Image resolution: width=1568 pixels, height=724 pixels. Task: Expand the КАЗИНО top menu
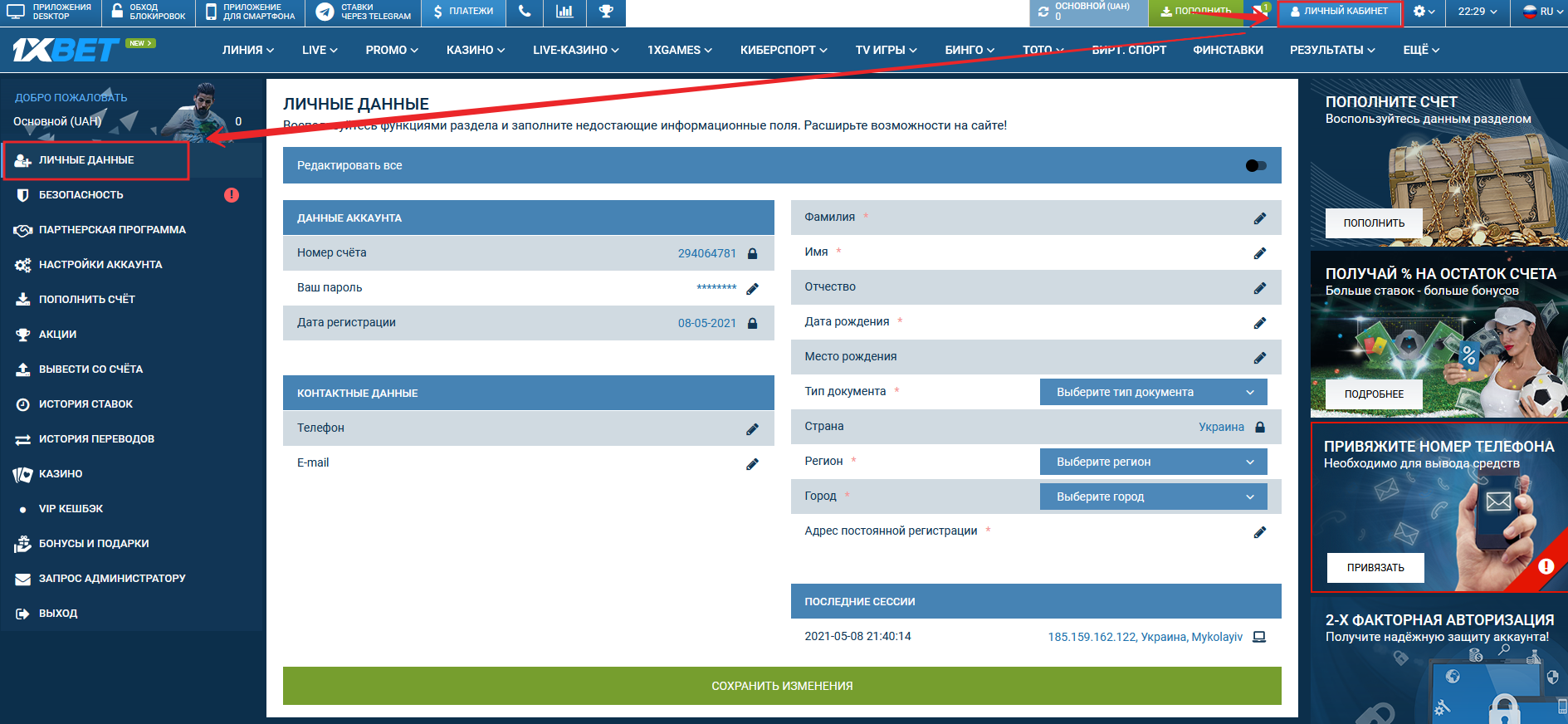click(476, 50)
